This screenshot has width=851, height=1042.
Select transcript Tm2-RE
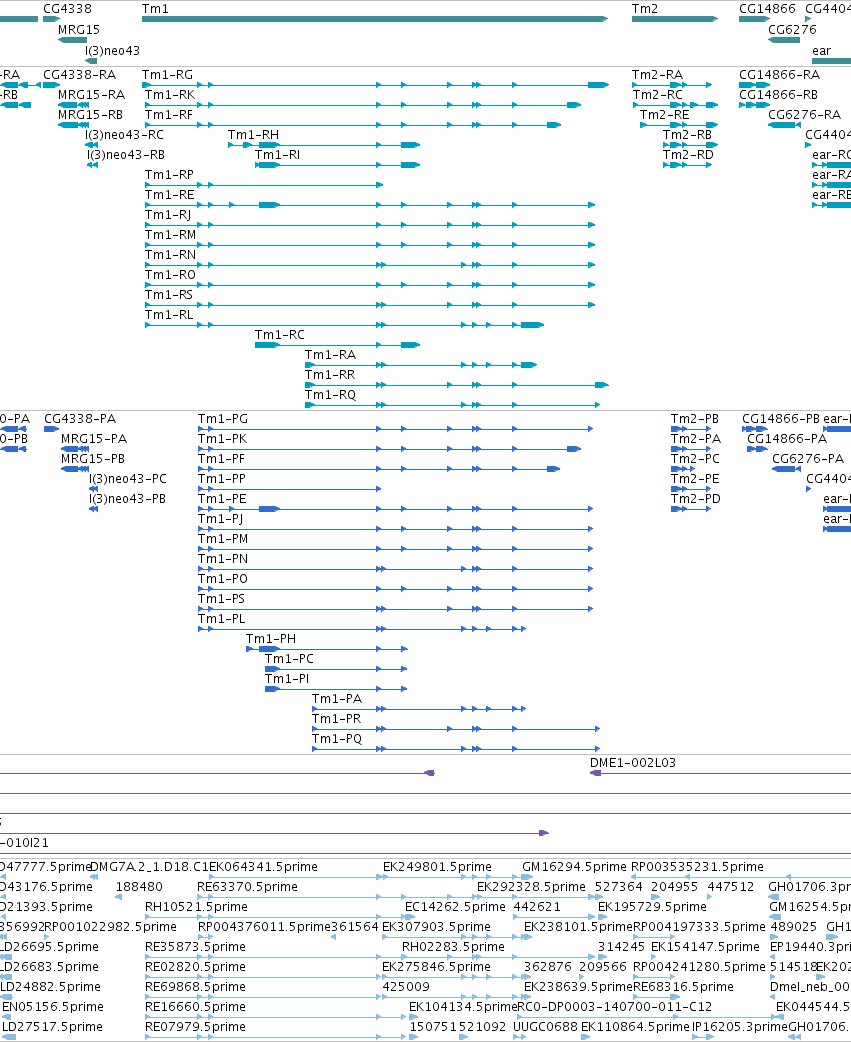click(x=679, y=125)
